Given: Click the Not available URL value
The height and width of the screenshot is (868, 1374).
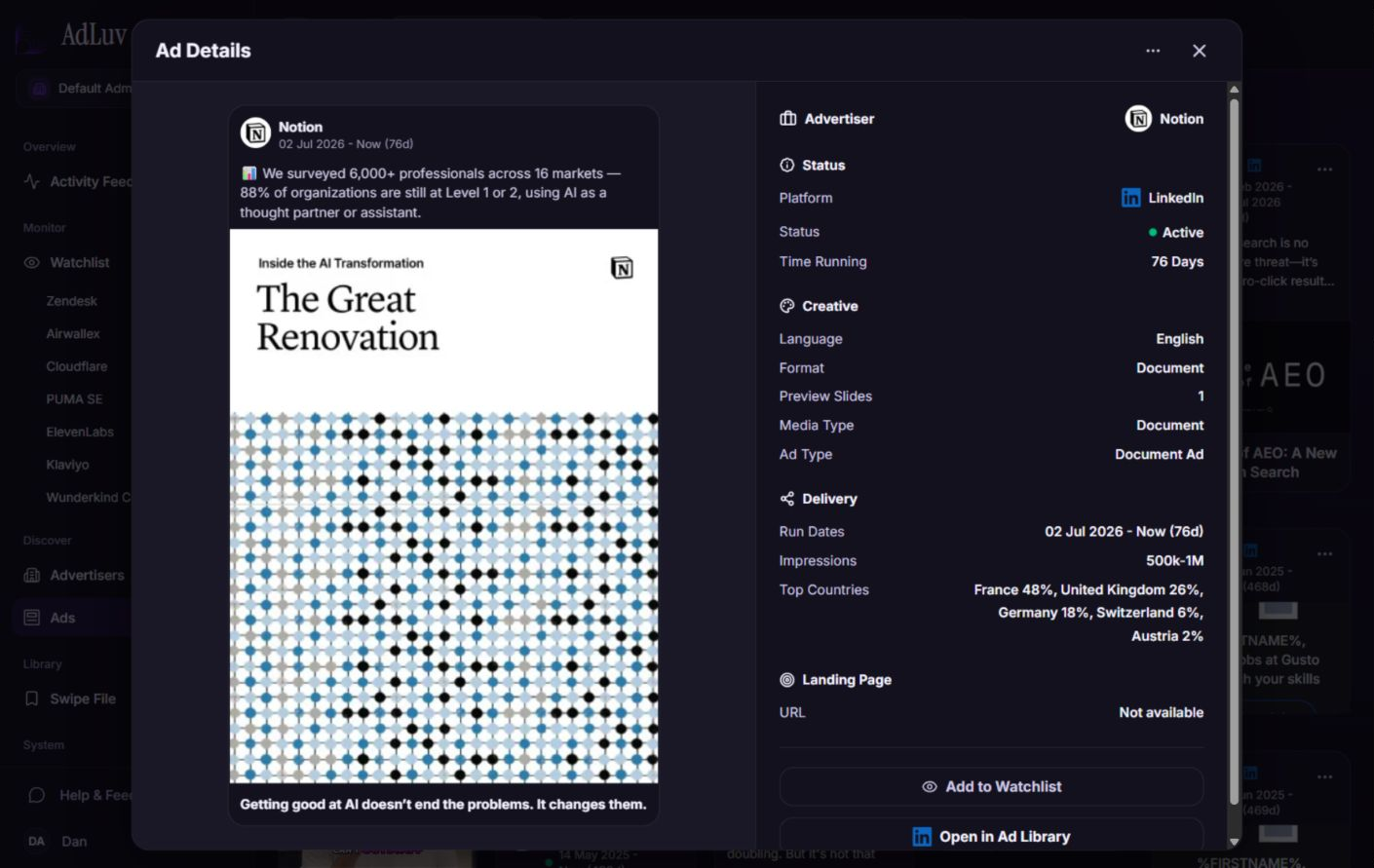Looking at the screenshot, I should pos(1162,713).
